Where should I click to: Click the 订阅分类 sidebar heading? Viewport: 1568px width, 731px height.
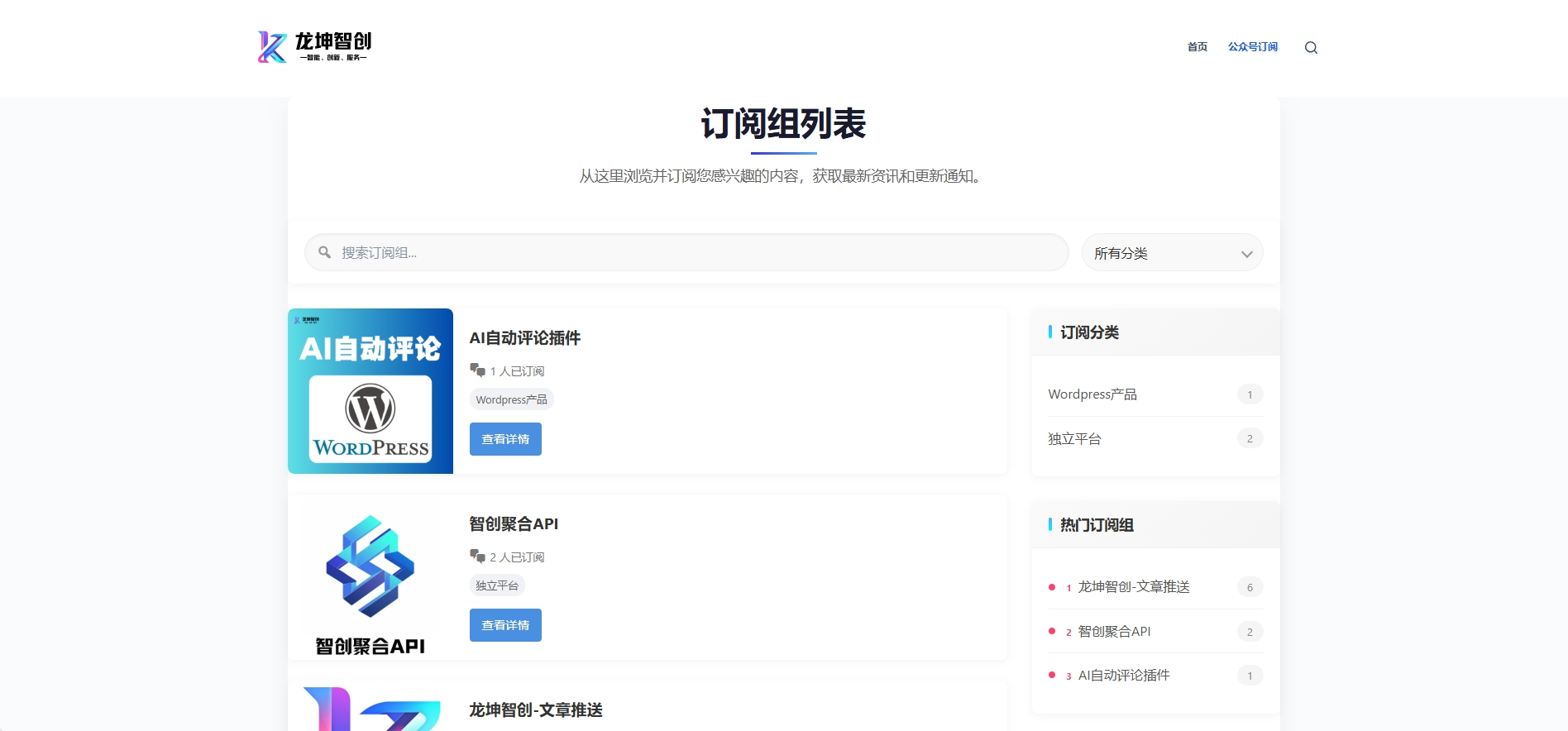point(1089,332)
